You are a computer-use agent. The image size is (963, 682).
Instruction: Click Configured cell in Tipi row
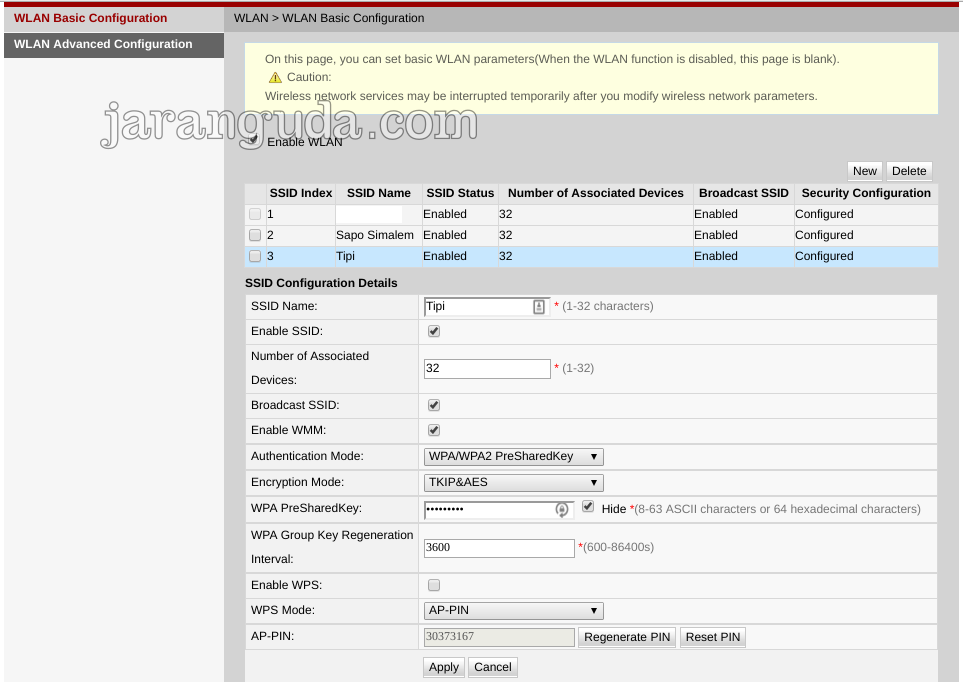tap(866, 256)
